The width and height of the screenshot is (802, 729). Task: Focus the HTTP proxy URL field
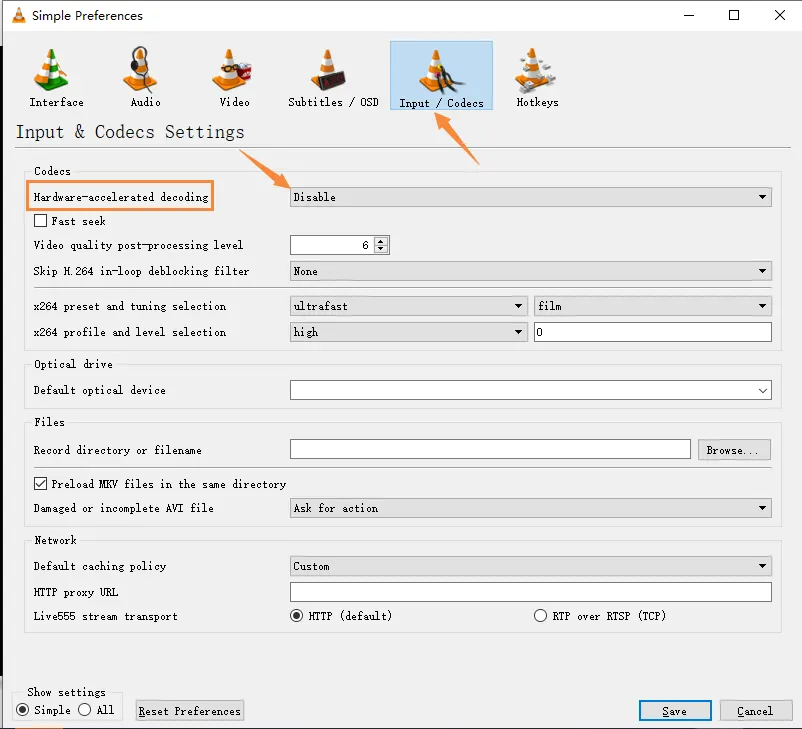[530, 592]
